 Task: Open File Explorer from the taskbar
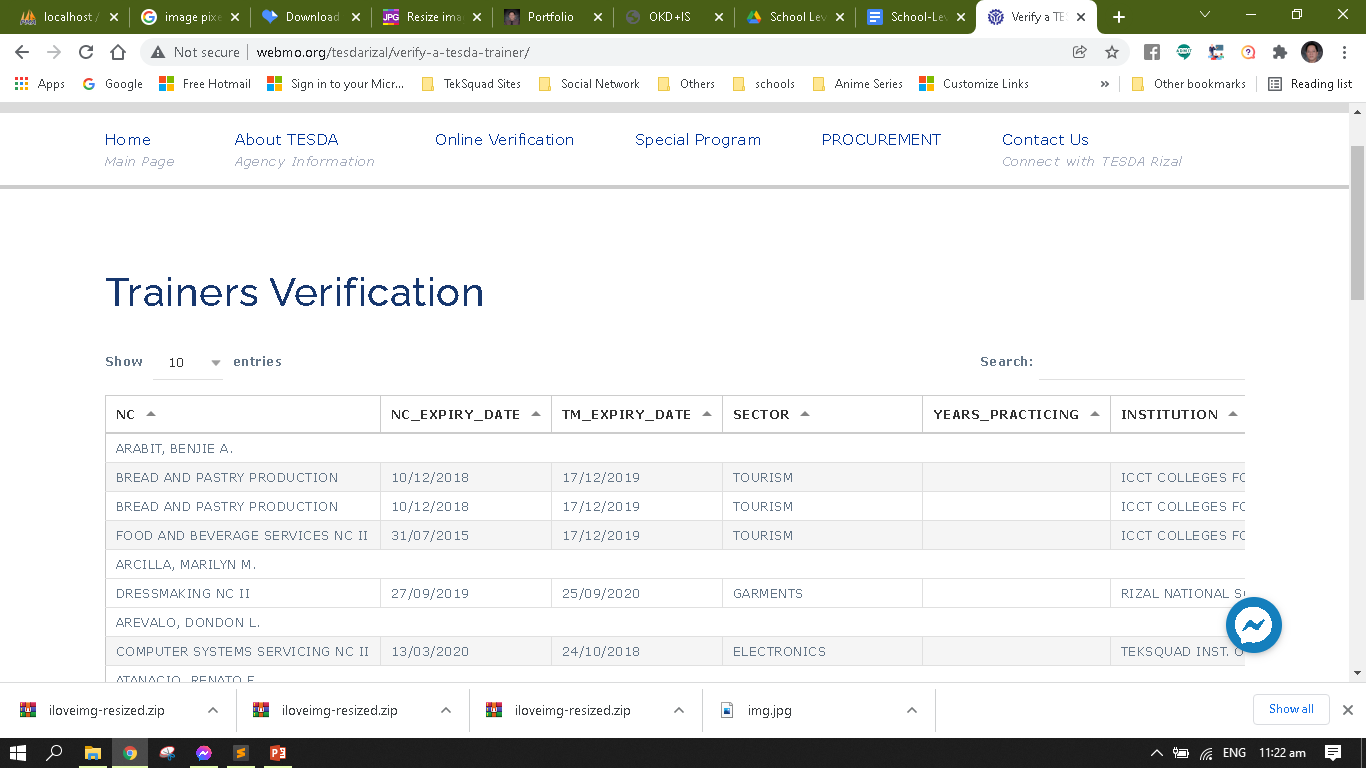click(x=92, y=753)
